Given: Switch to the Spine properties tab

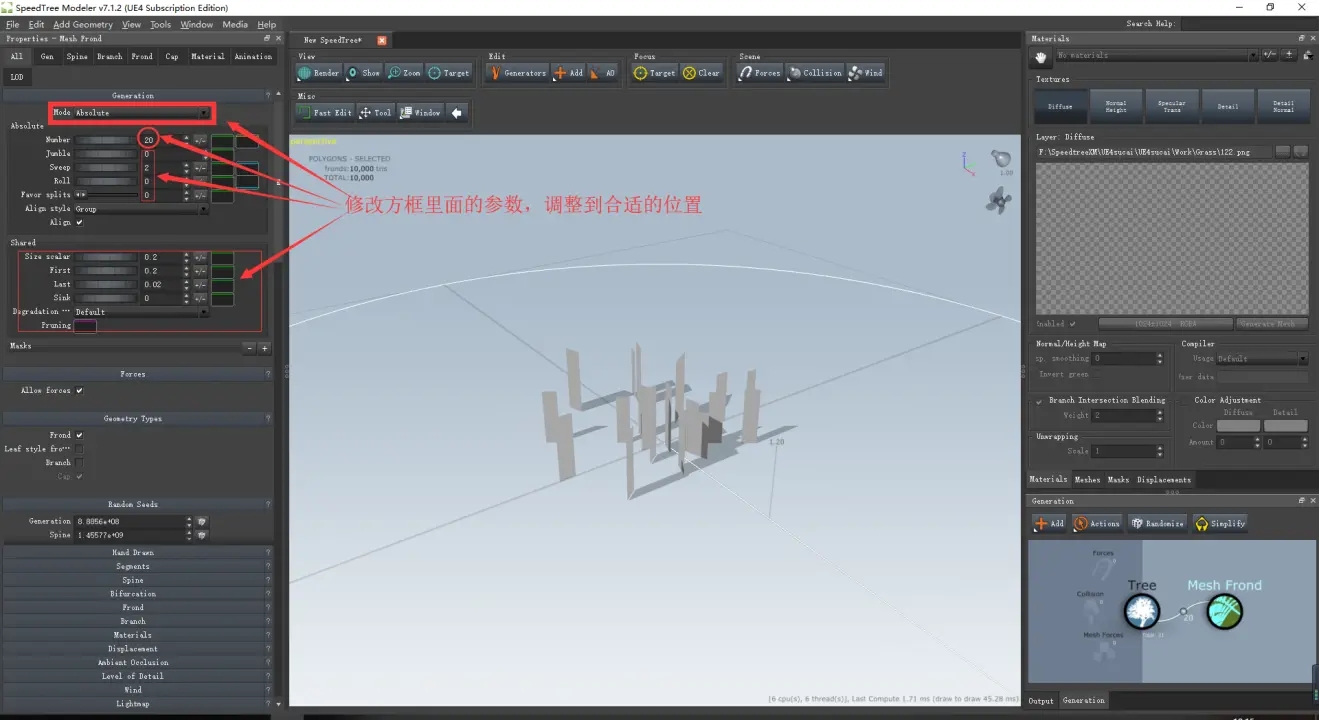Looking at the screenshot, I should click(77, 57).
